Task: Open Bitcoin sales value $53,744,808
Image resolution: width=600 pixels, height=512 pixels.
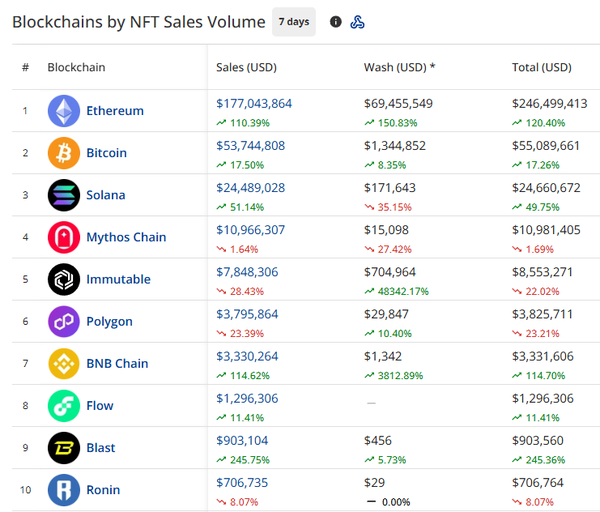Action: pyautogui.click(x=250, y=146)
